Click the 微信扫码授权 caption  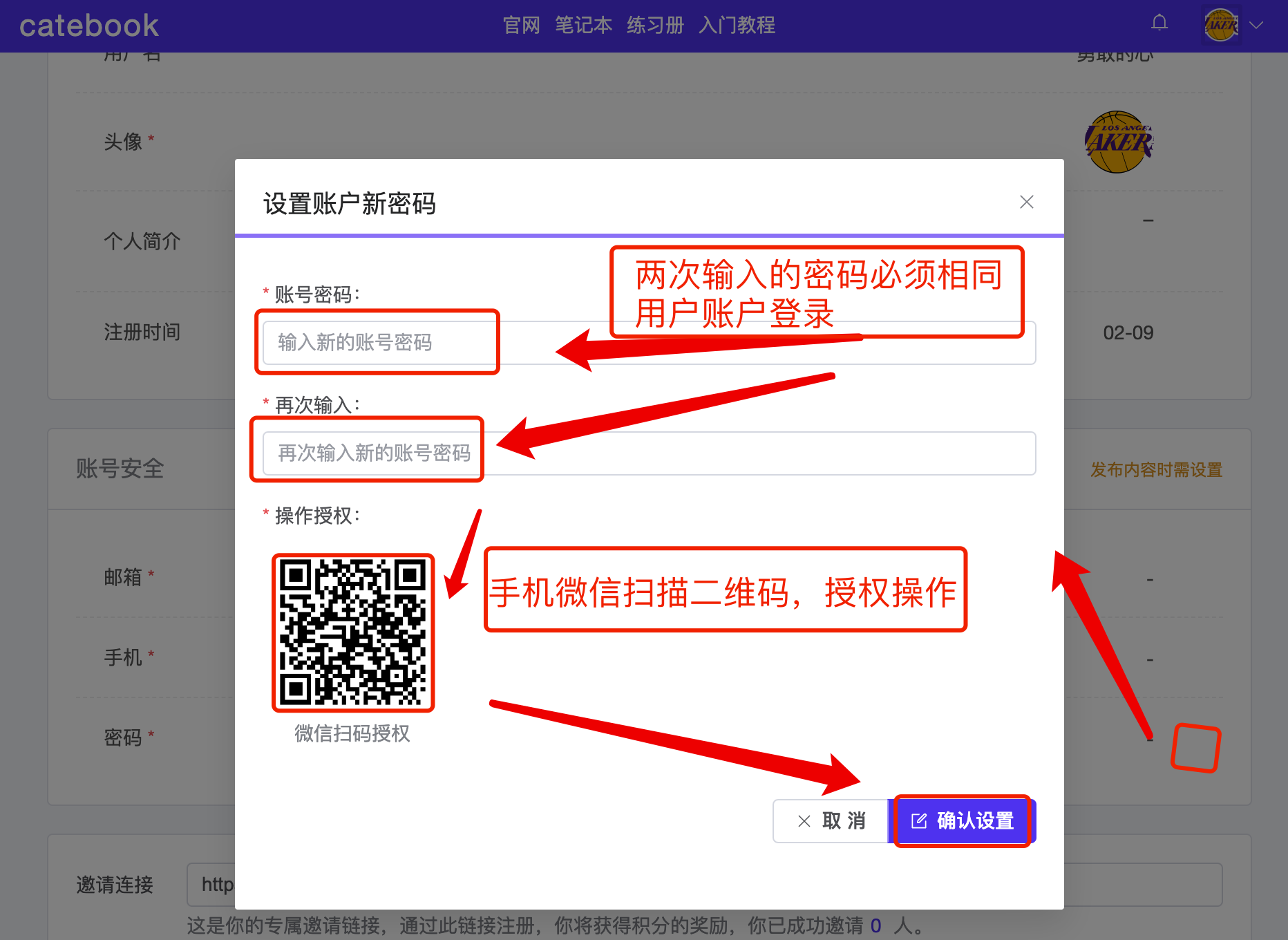352,733
